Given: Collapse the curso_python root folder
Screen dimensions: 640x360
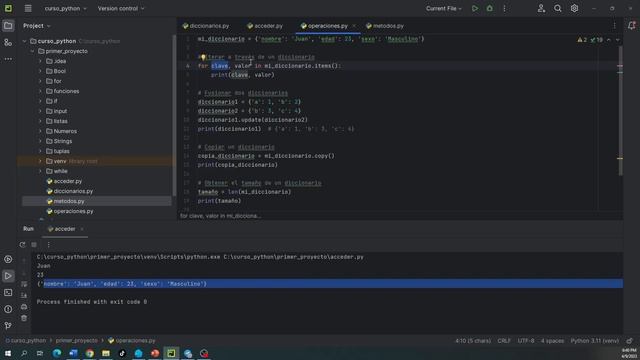Looking at the screenshot, I should click(x=24, y=41).
